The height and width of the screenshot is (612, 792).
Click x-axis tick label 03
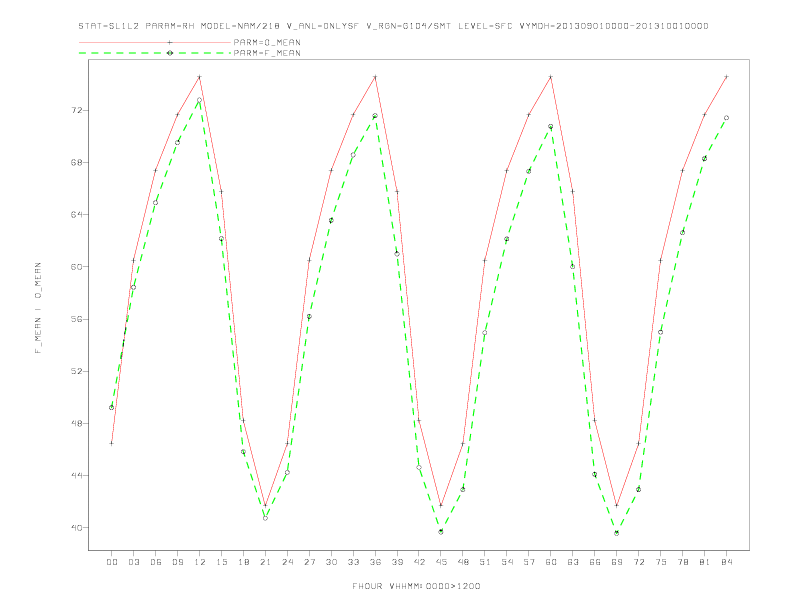(133, 562)
